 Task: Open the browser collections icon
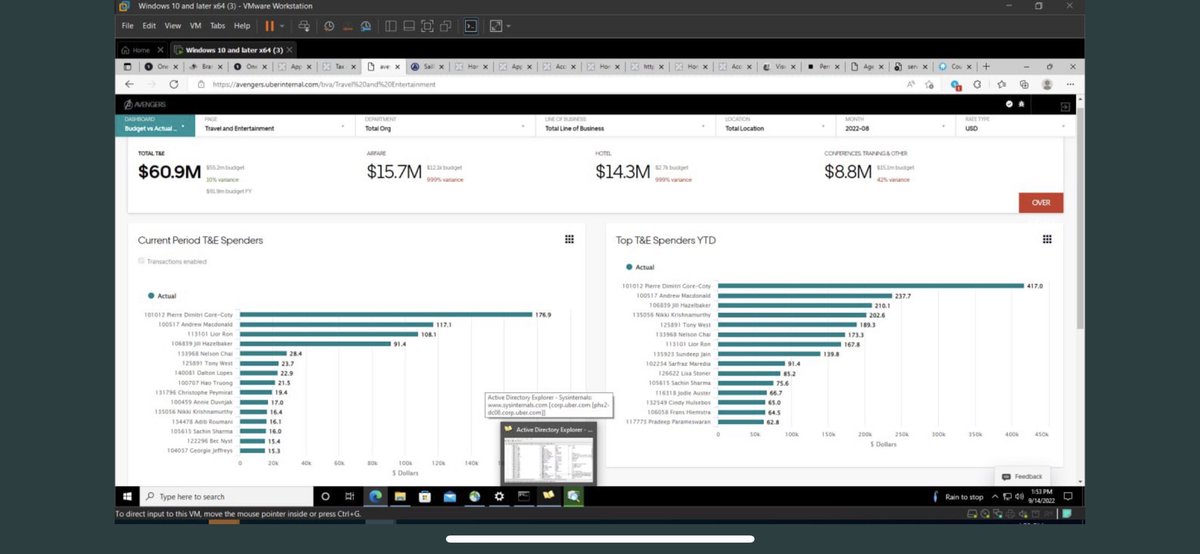pos(1024,85)
